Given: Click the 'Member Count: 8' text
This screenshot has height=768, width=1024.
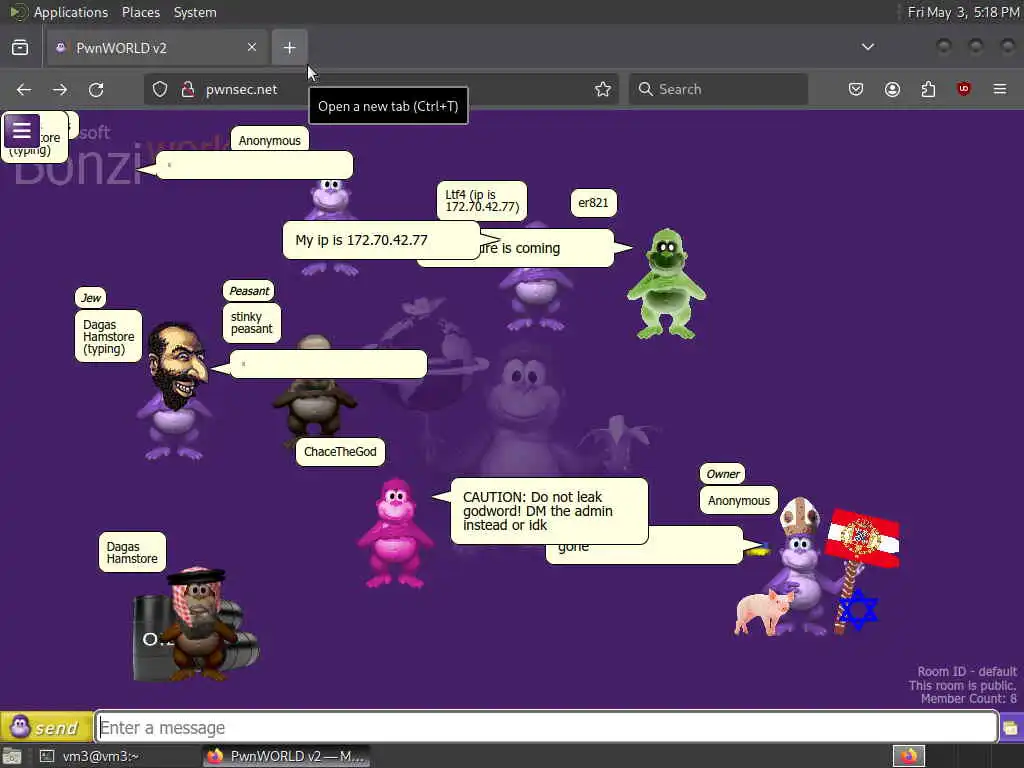Looking at the screenshot, I should pos(968,699).
